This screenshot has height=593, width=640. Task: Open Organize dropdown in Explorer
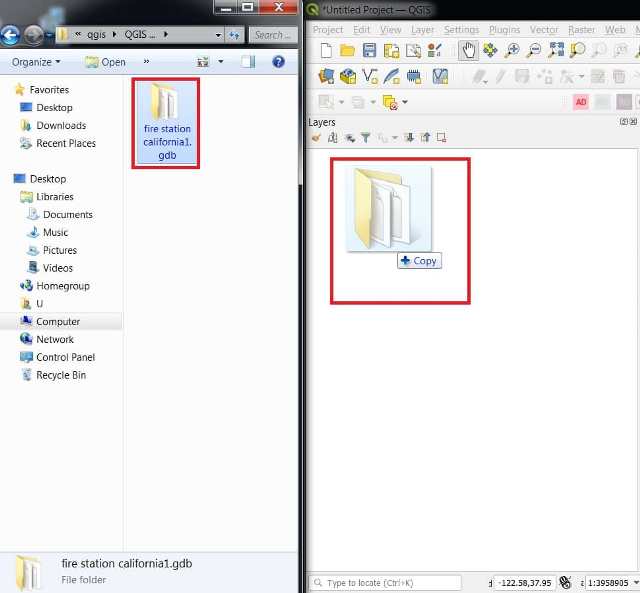36,62
